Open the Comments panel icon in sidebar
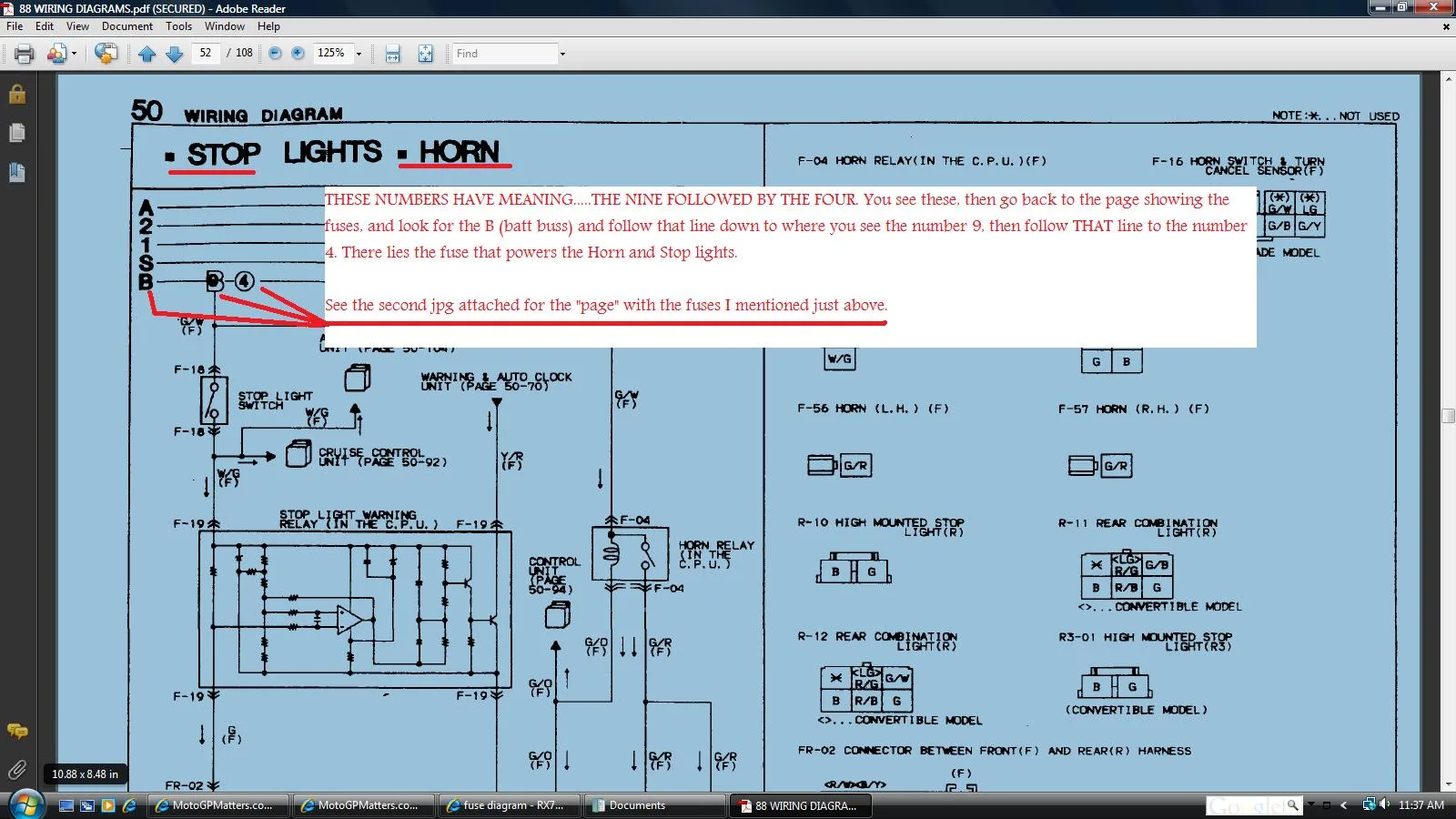 [17, 731]
